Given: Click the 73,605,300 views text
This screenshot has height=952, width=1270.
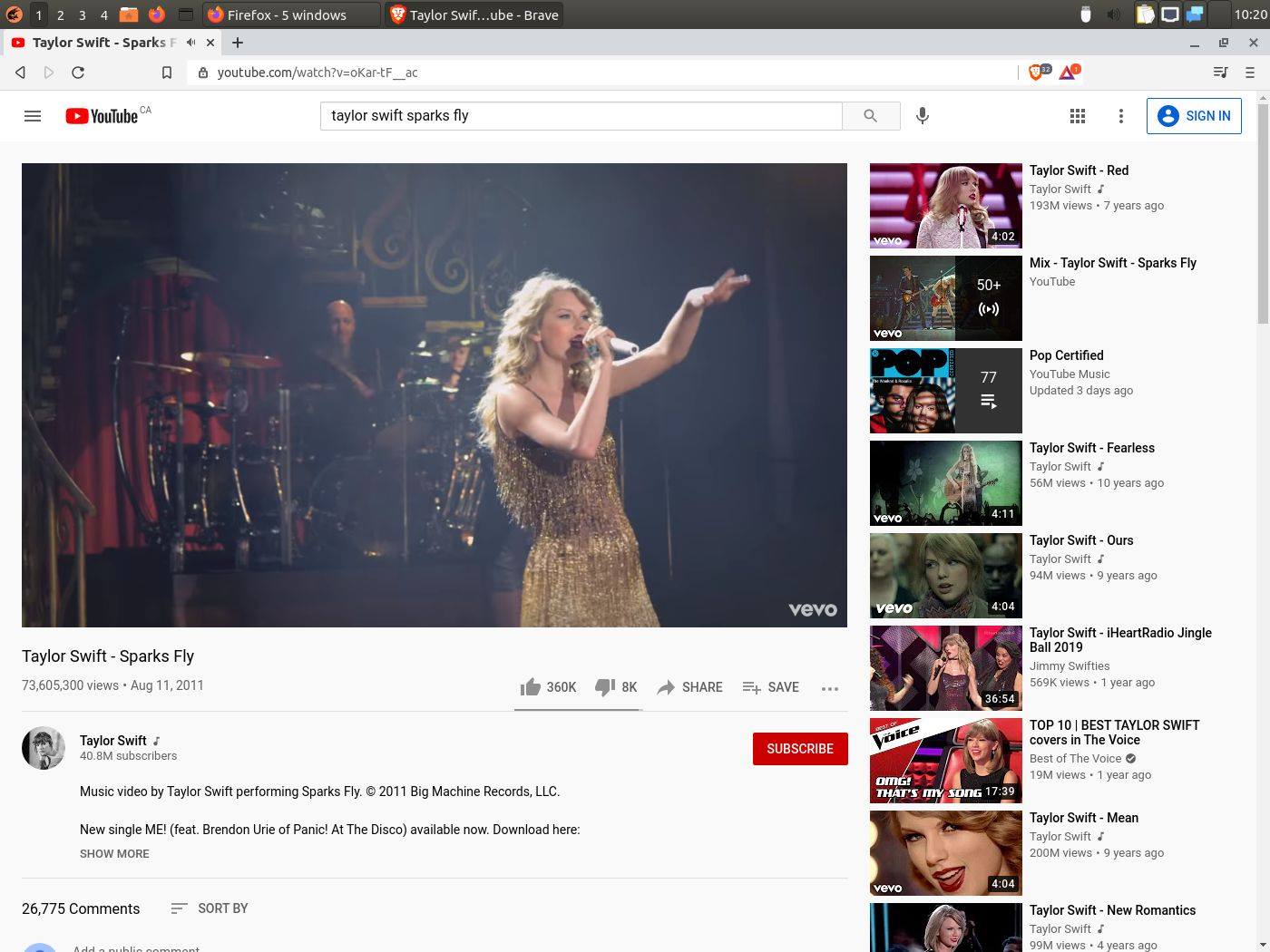Looking at the screenshot, I should [70, 685].
